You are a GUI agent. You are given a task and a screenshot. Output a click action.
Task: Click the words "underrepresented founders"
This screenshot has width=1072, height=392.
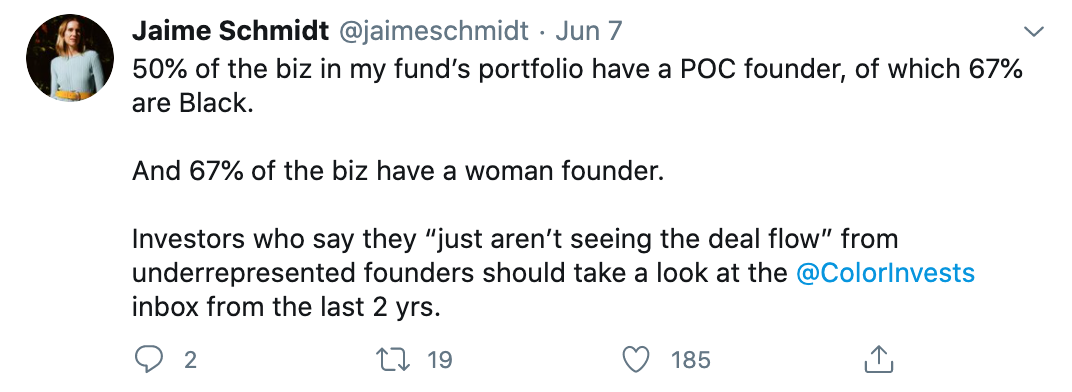click(x=303, y=273)
